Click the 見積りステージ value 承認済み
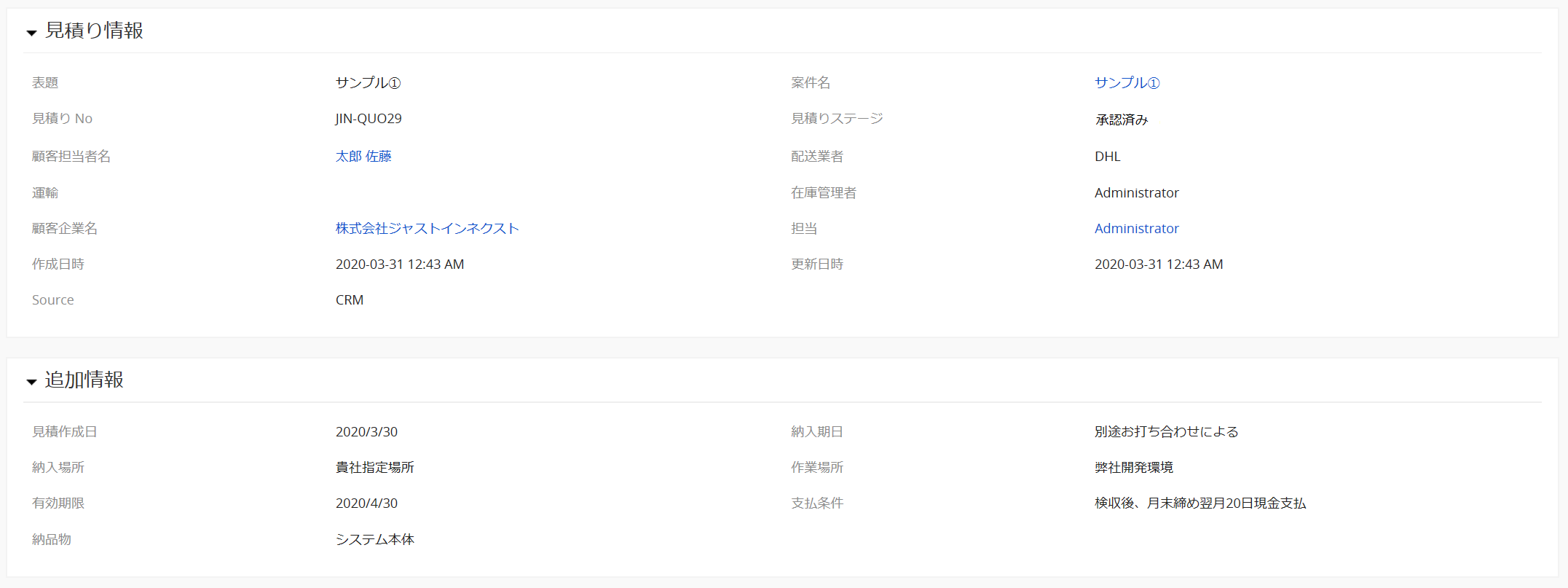This screenshot has width=1568, height=588. [1122, 119]
